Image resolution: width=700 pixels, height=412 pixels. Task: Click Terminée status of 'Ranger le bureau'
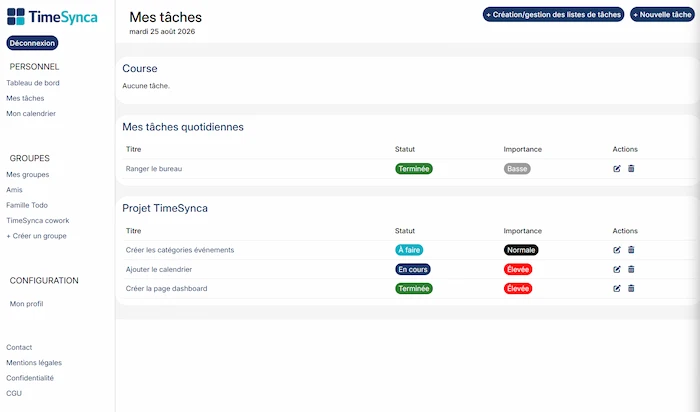(x=414, y=169)
